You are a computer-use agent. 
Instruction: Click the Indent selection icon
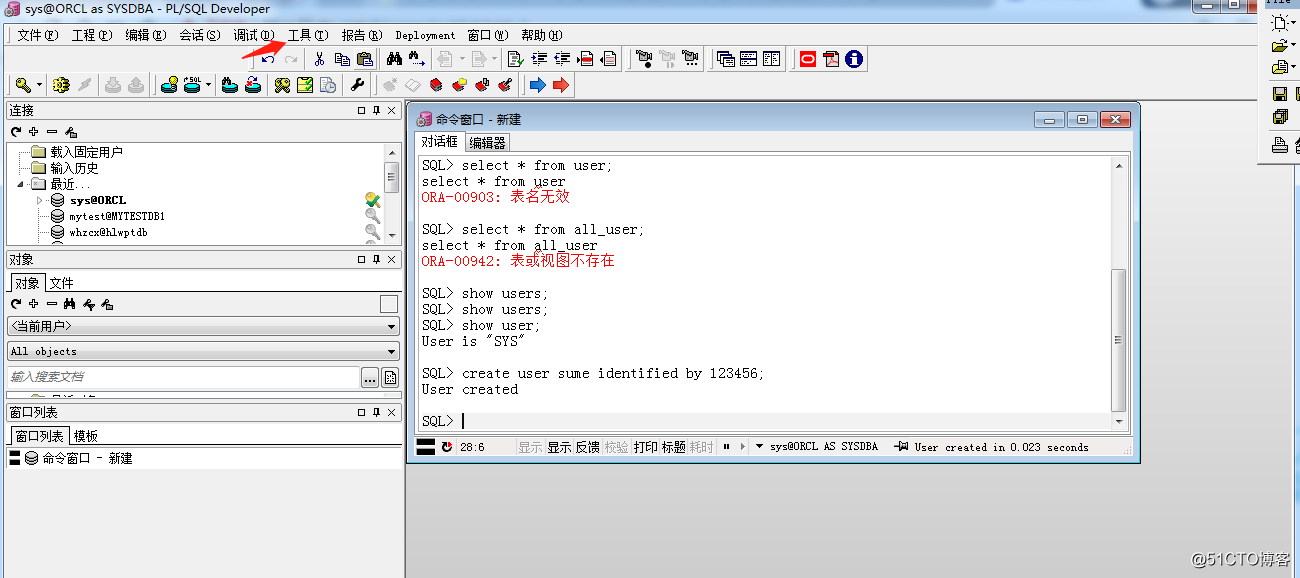tap(539, 59)
